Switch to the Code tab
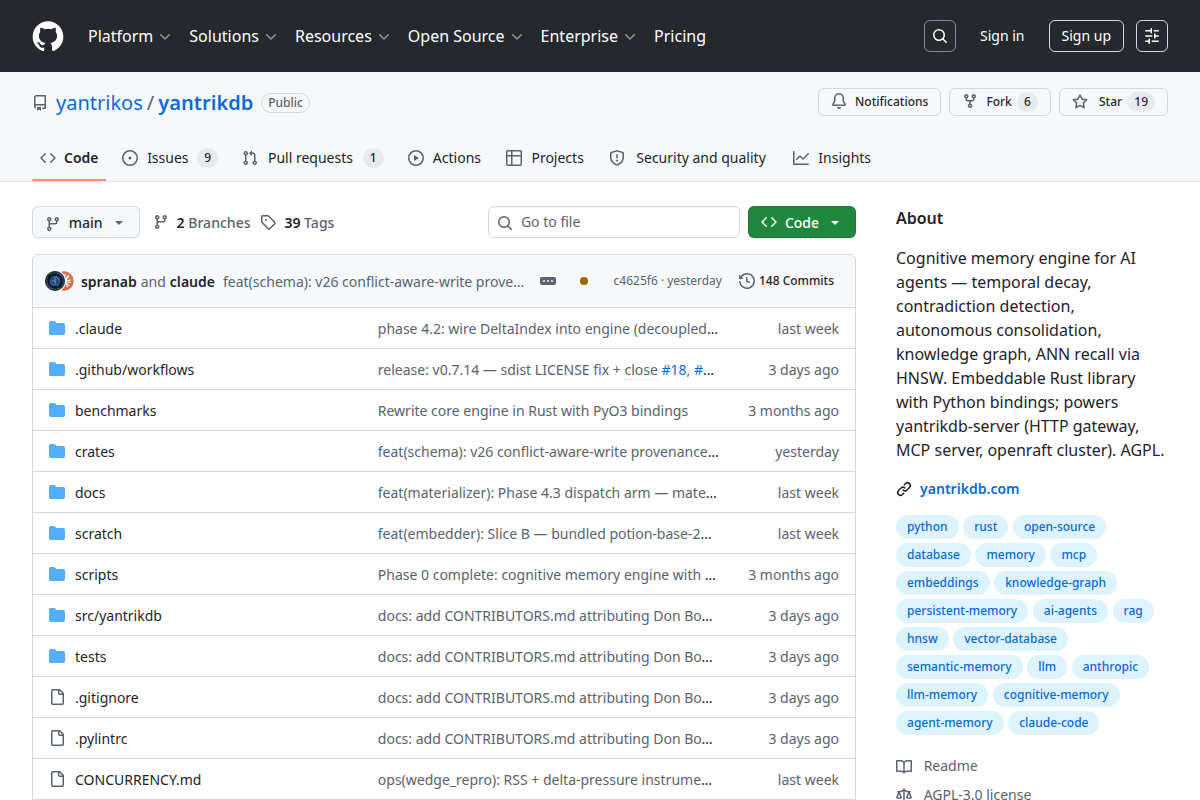 (x=69, y=158)
